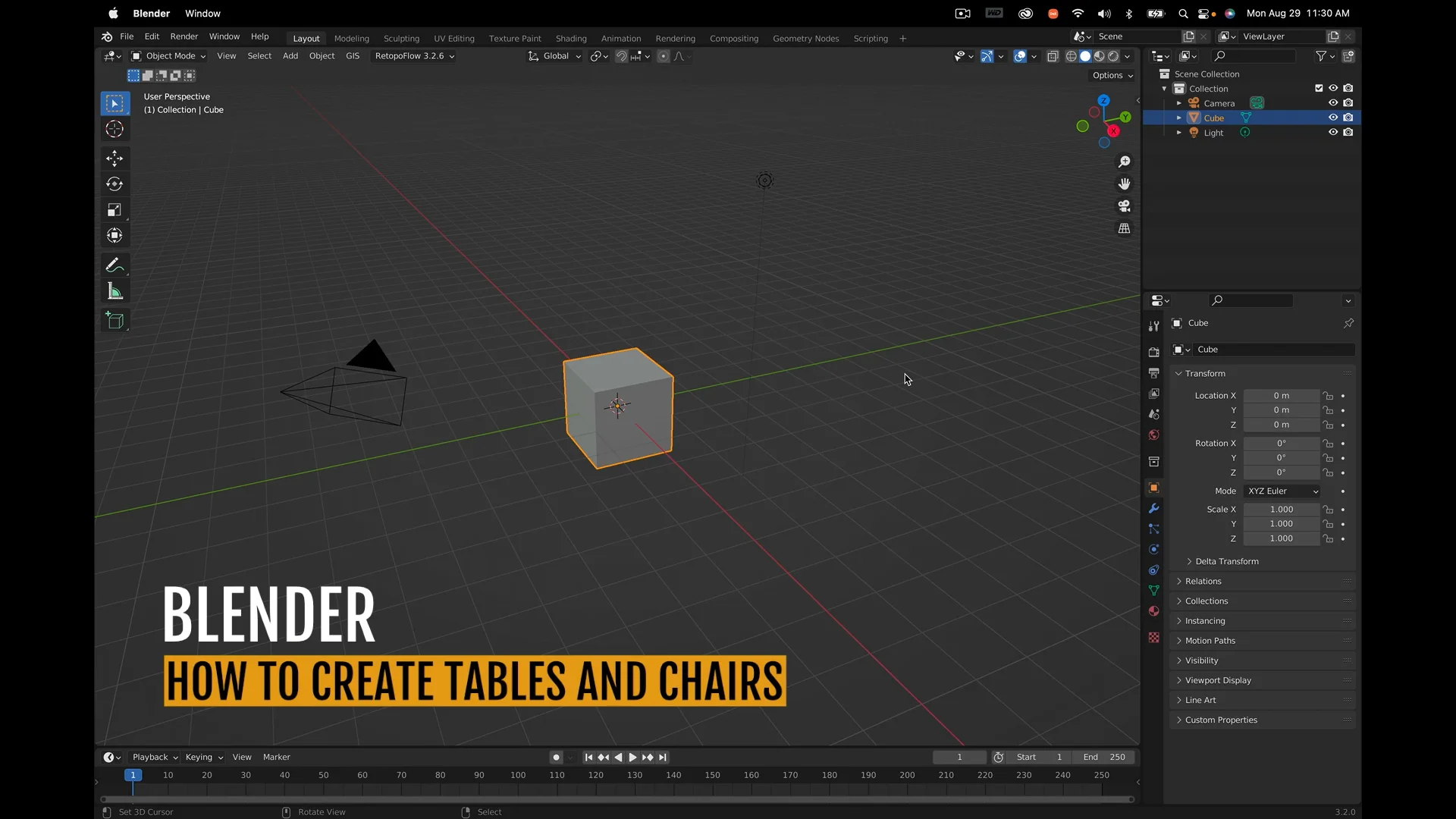
Task: Select the Transform tool
Action: pos(115,236)
